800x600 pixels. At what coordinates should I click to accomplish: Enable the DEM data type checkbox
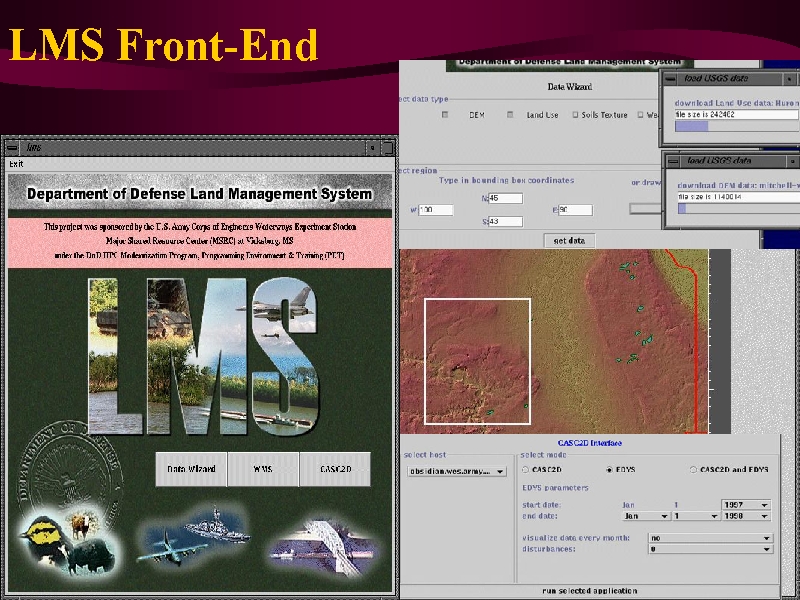tap(445, 115)
